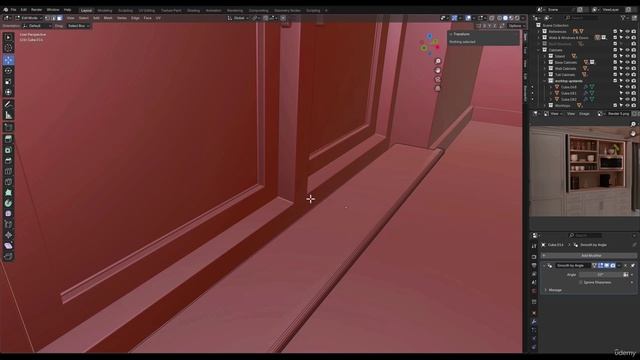Select the Smooth vertices tool
This screenshot has height=360, width=640.
[8, 213]
